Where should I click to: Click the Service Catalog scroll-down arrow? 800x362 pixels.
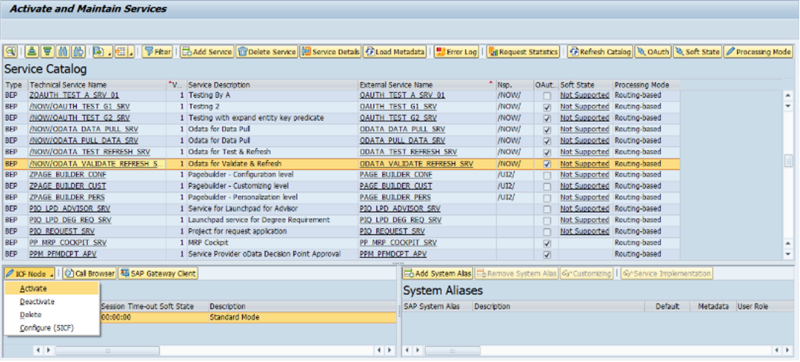click(x=788, y=254)
